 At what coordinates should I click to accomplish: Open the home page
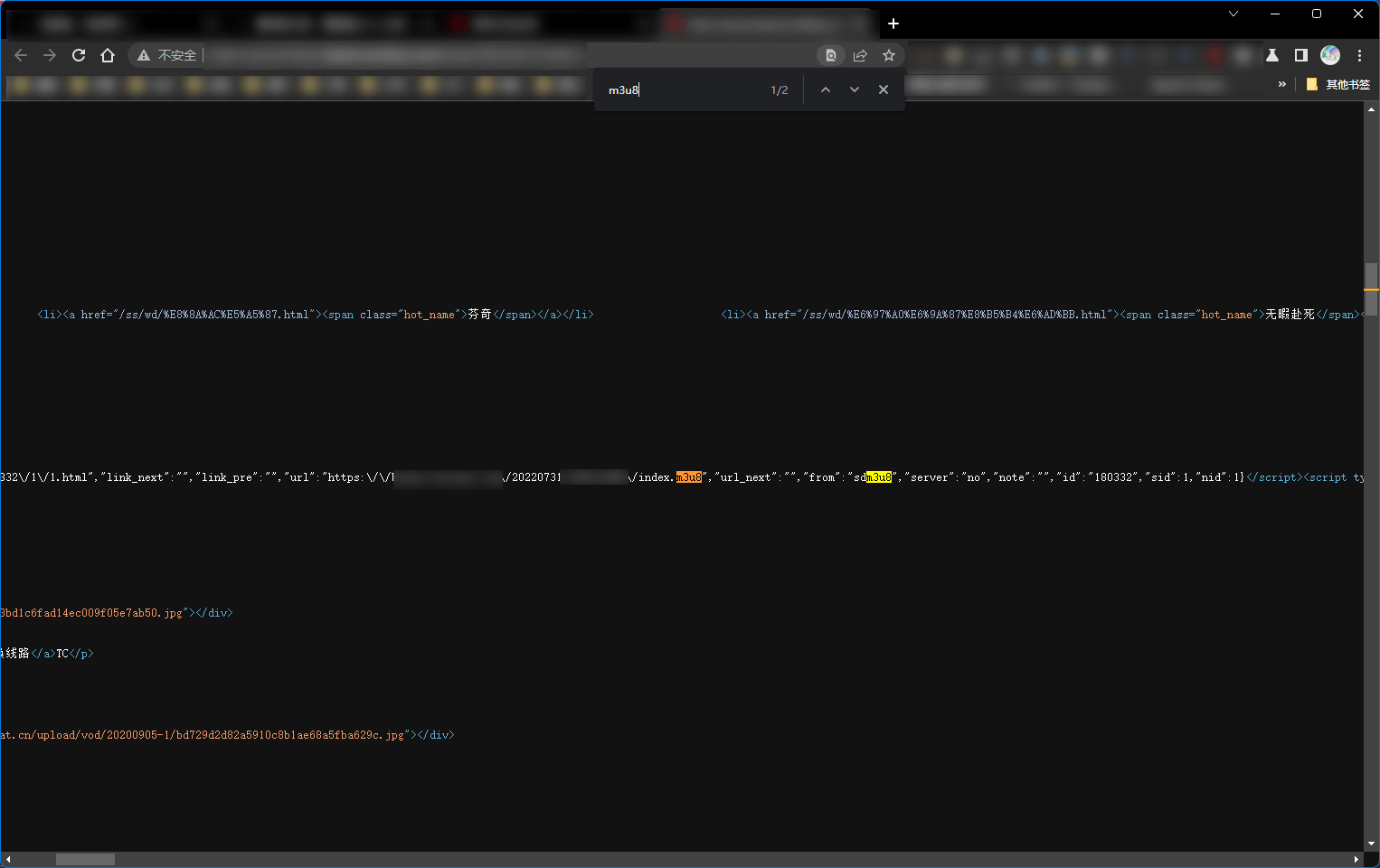click(108, 55)
